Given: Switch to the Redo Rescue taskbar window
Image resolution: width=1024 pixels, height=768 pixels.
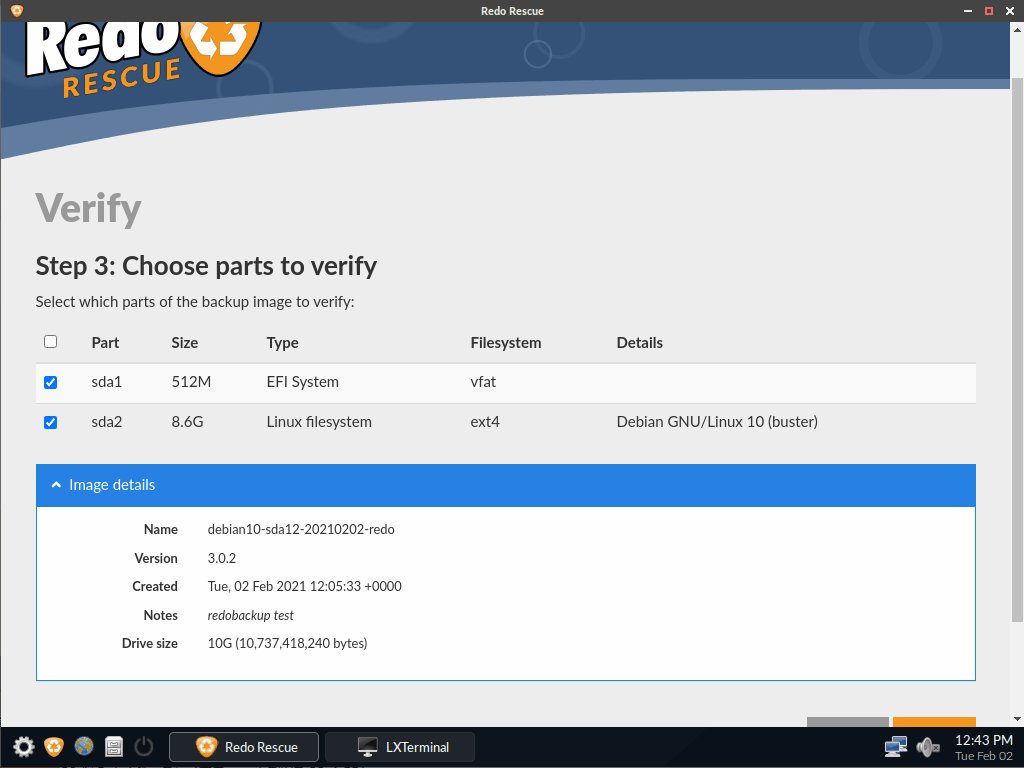Looking at the screenshot, I should pyautogui.click(x=244, y=746).
